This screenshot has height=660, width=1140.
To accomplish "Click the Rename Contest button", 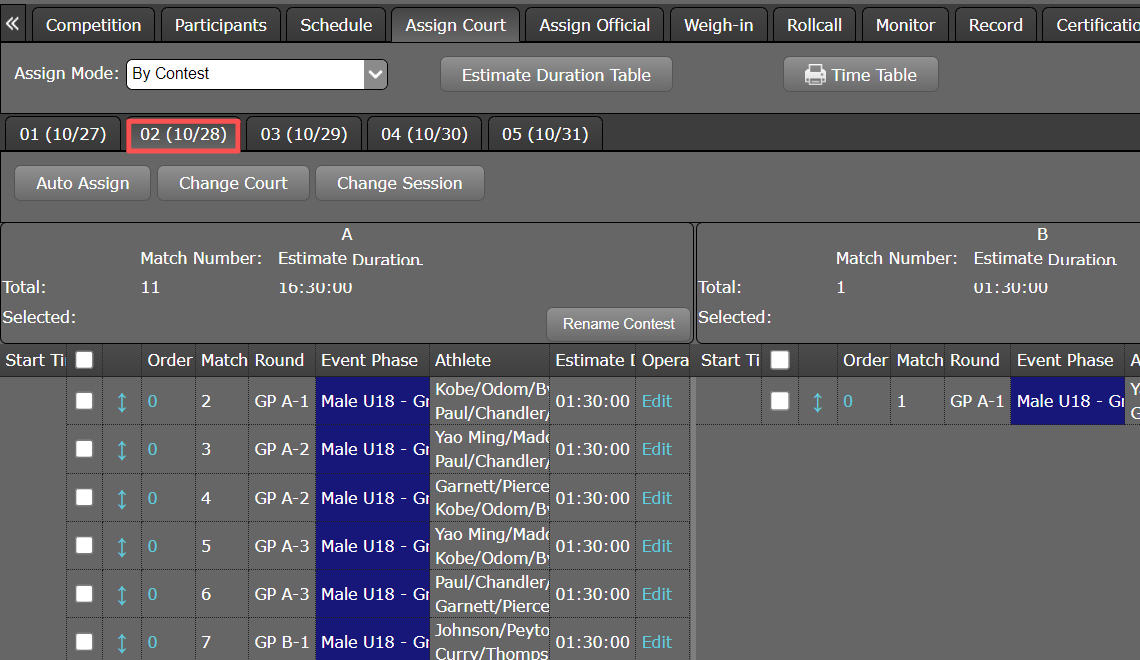I will pos(618,324).
